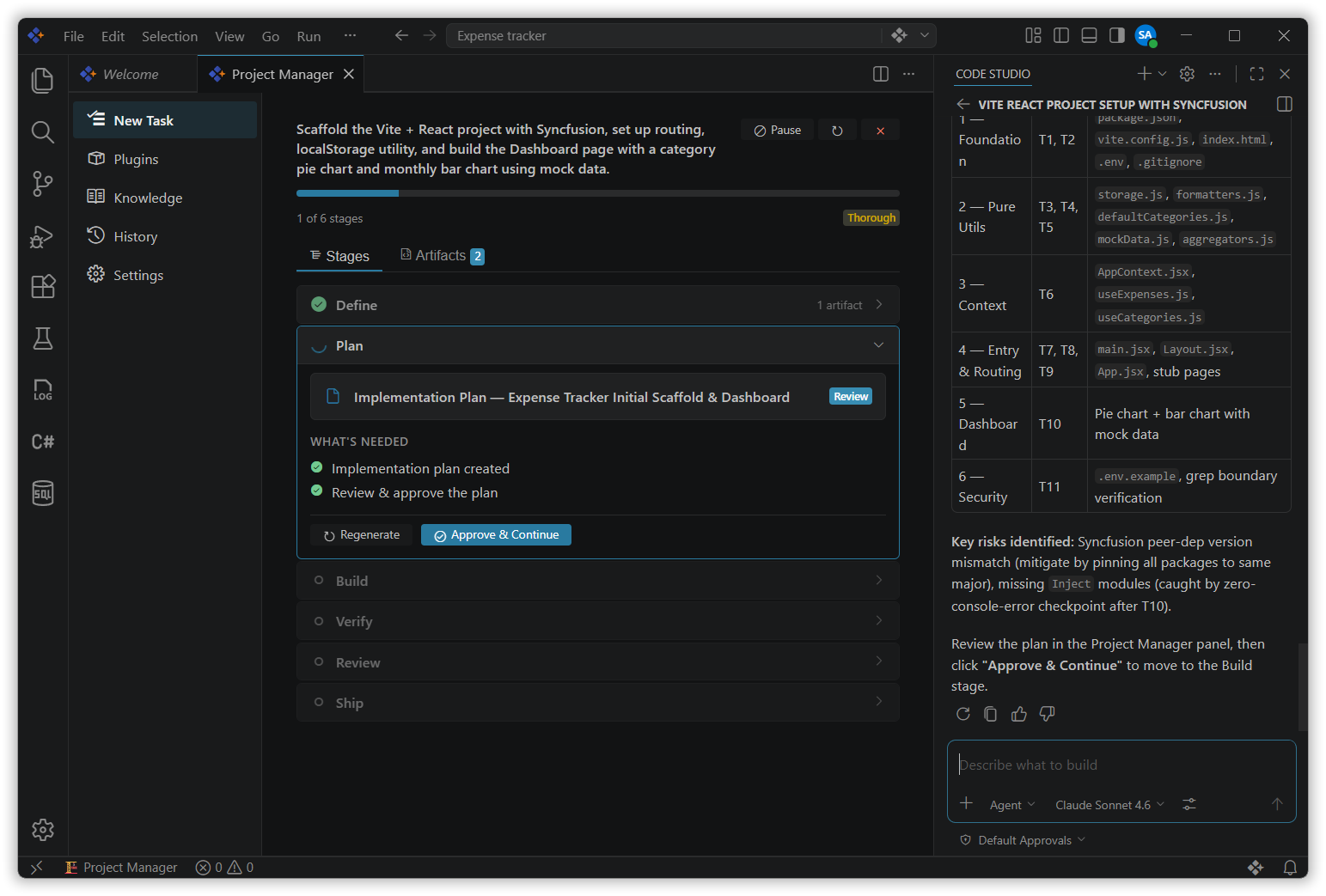
Task: Open the File menu
Action: pyautogui.click(x=74, y=36)
